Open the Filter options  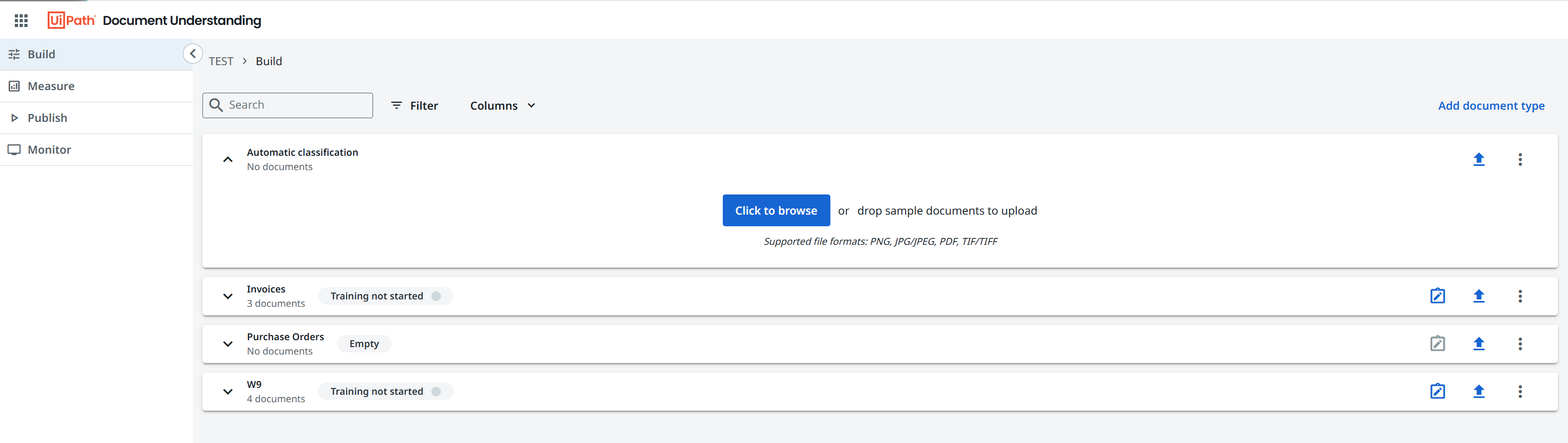click(x=414, y=105)
